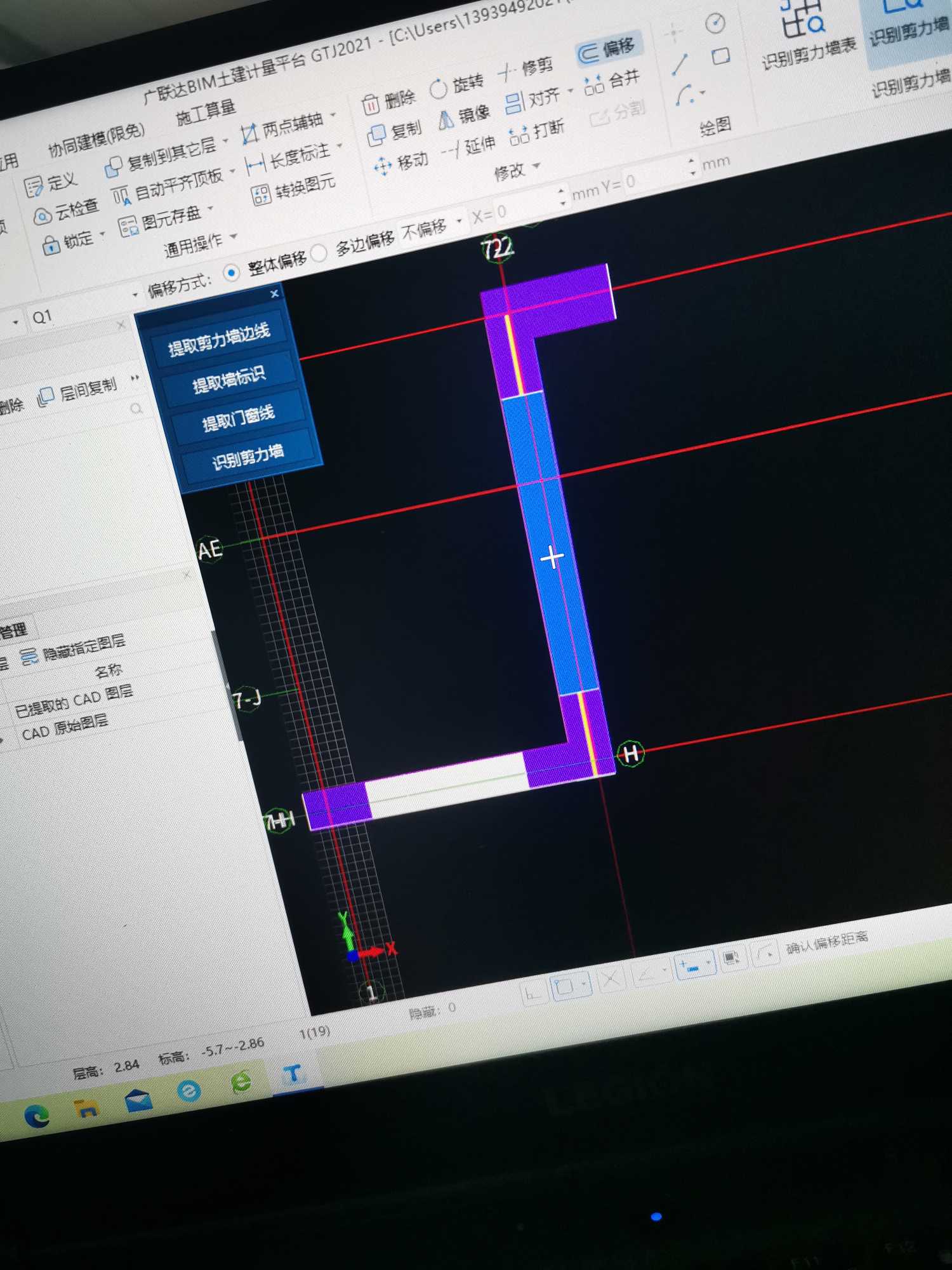Click 提取门窗线 button
Image resolution: width=952 pixels, height=1270 pixels.
(x=239, y=418)
